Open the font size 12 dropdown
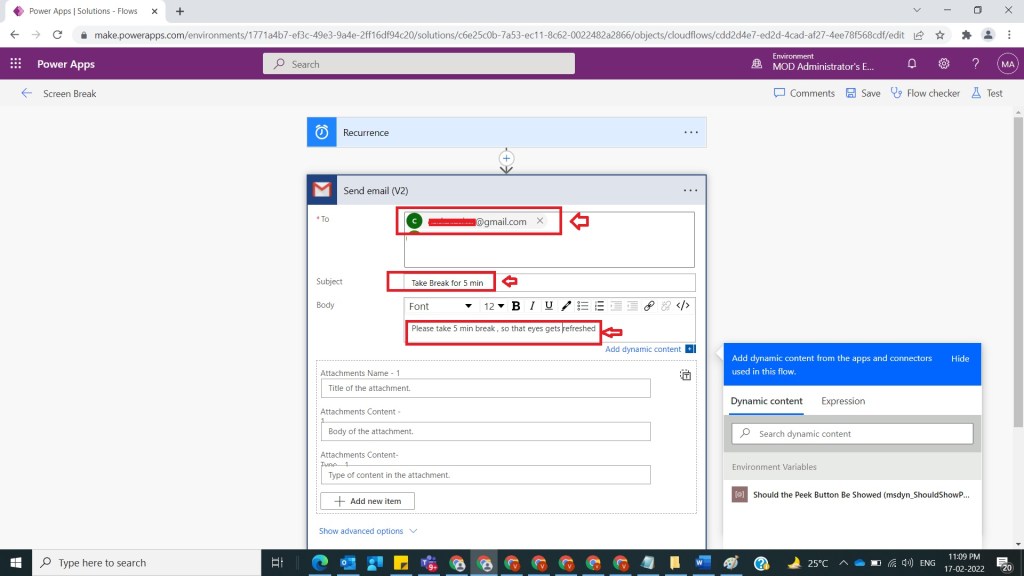The width and height of the screenshot is (1024, 576). click(494, 306)
